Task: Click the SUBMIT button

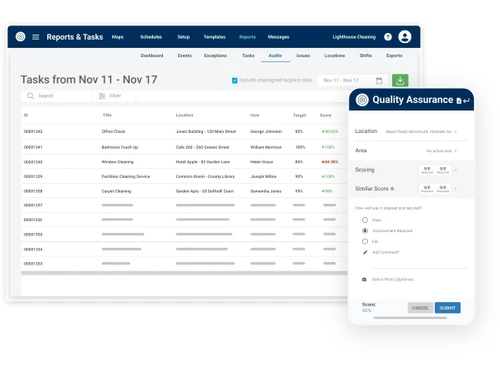Action: [x=447, y=308]
